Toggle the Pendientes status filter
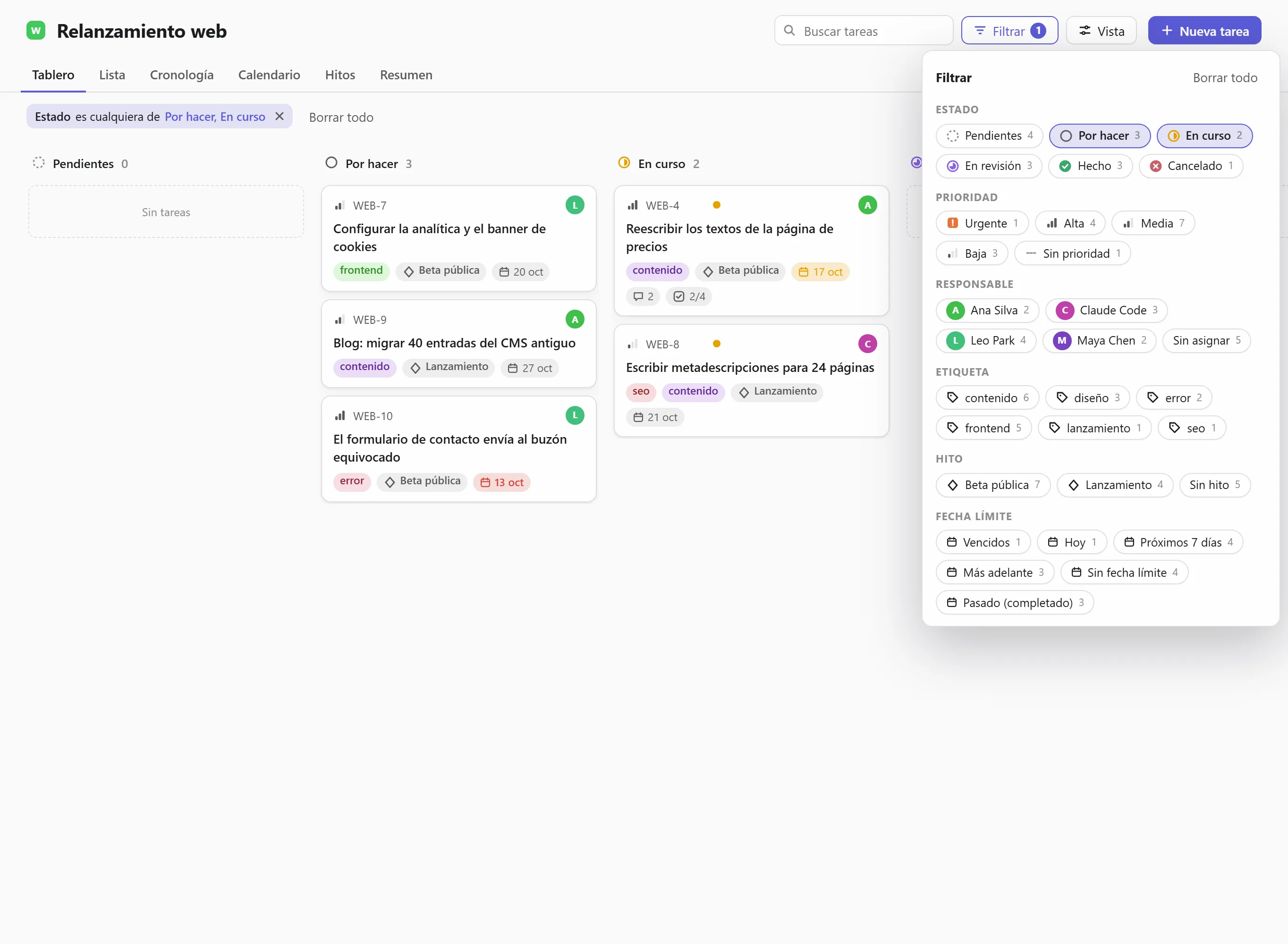 click(x=989, y=136)
